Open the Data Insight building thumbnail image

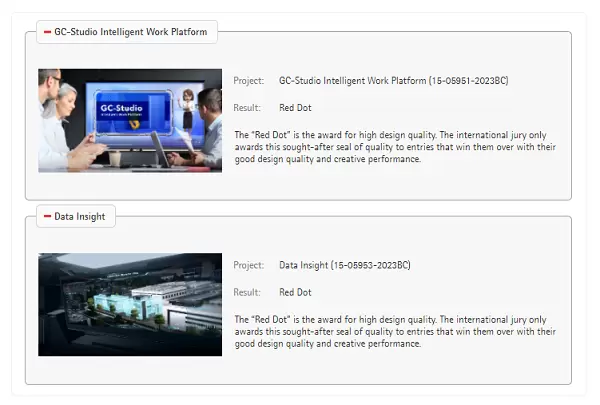click(x=130, y=304)
